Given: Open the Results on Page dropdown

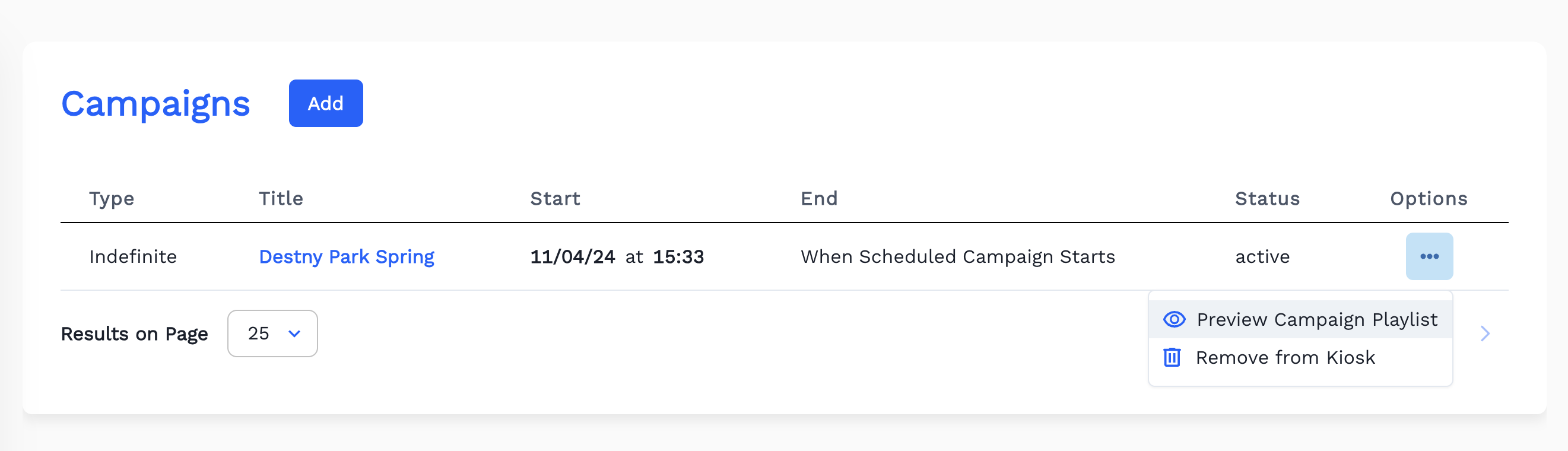Looking at the screenshot, I should tap(272, 334).
